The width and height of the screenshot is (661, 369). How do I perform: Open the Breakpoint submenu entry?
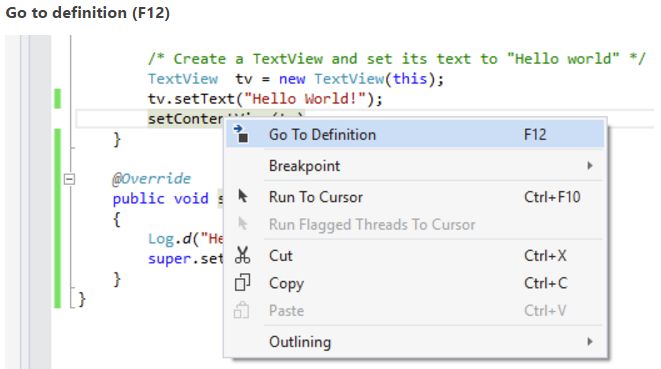click(415, 166)
